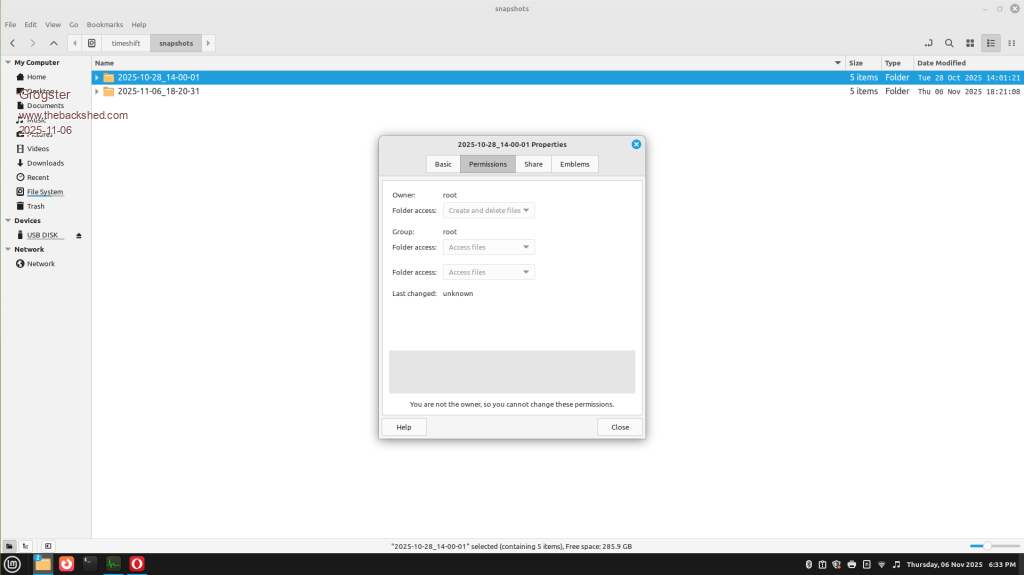Hide the sidebar using status bar button
The image size is (1024, 575).
coord(47,546)
